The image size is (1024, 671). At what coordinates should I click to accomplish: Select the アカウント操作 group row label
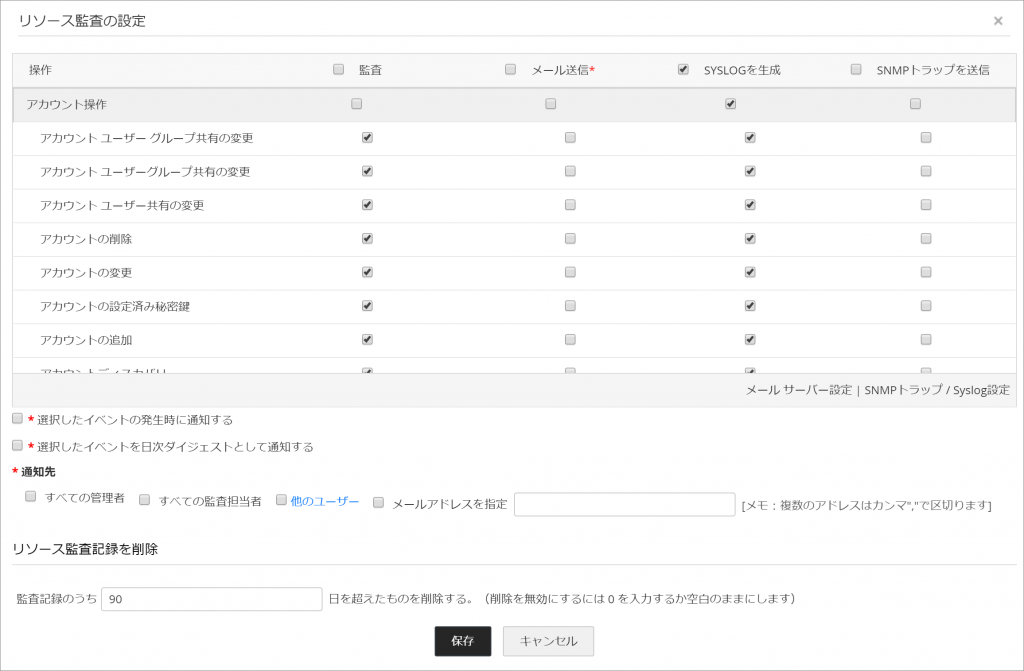[x=67, y=105]
